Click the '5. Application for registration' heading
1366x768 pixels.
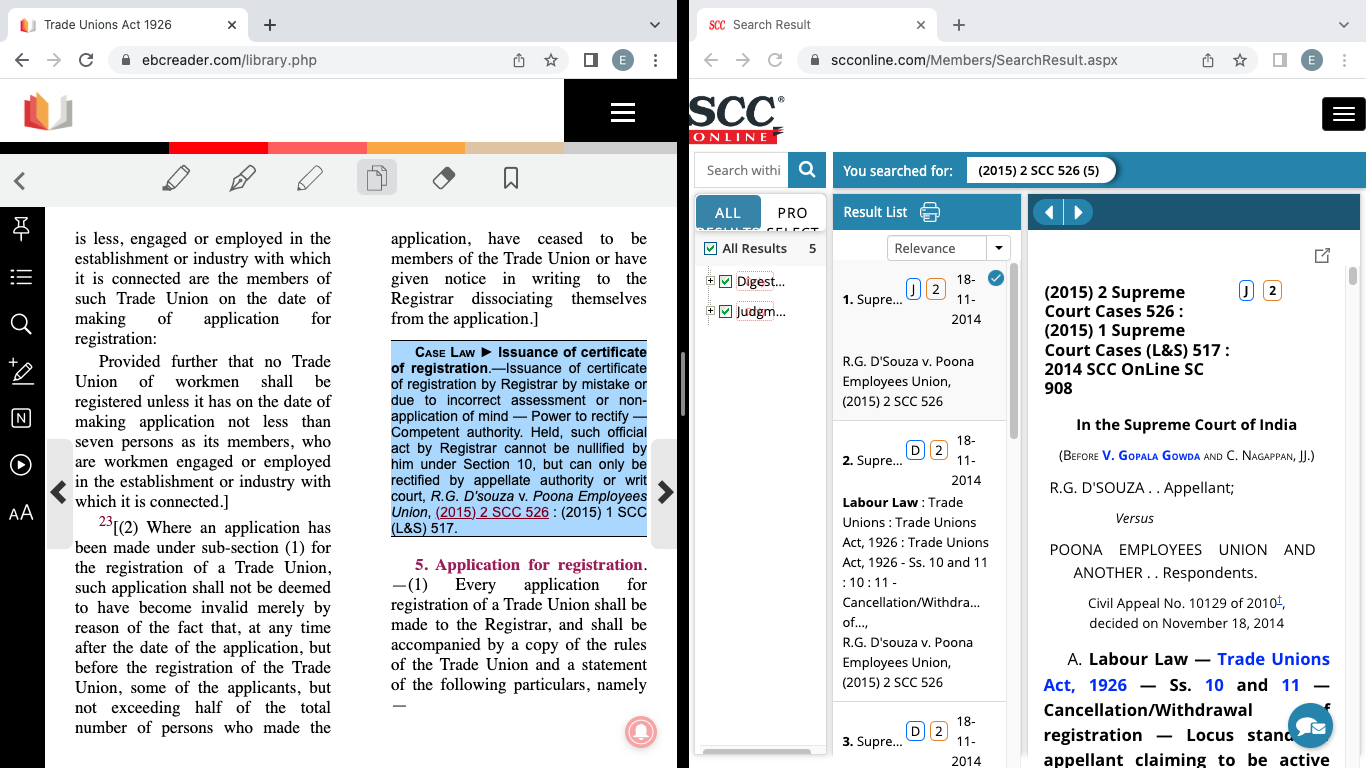(530, 565)
